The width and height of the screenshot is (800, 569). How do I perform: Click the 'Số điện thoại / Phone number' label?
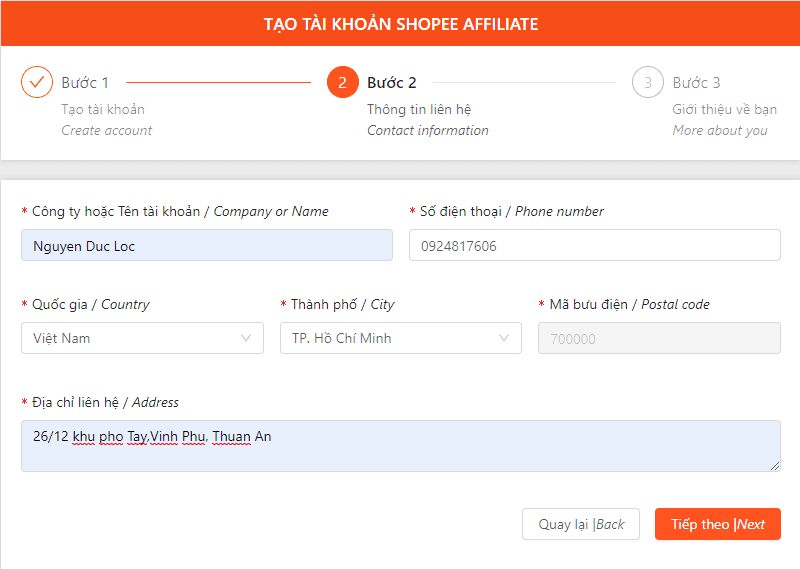coord(511,211)
